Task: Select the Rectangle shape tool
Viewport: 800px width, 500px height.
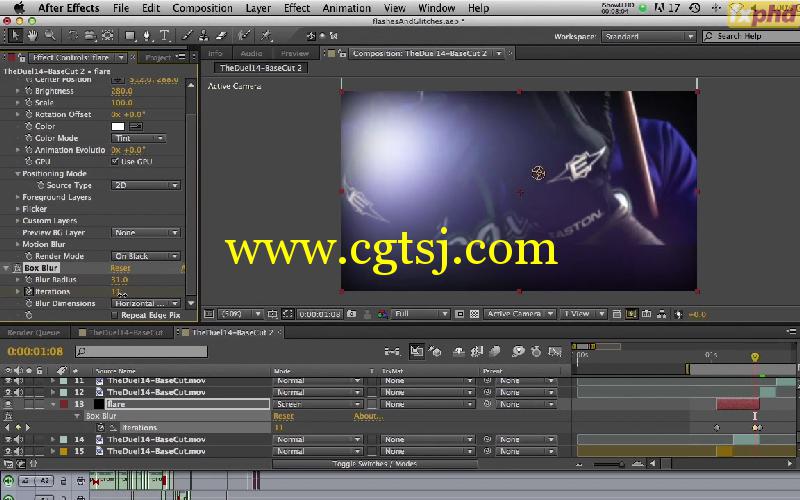Action: (x=130, y=35)
